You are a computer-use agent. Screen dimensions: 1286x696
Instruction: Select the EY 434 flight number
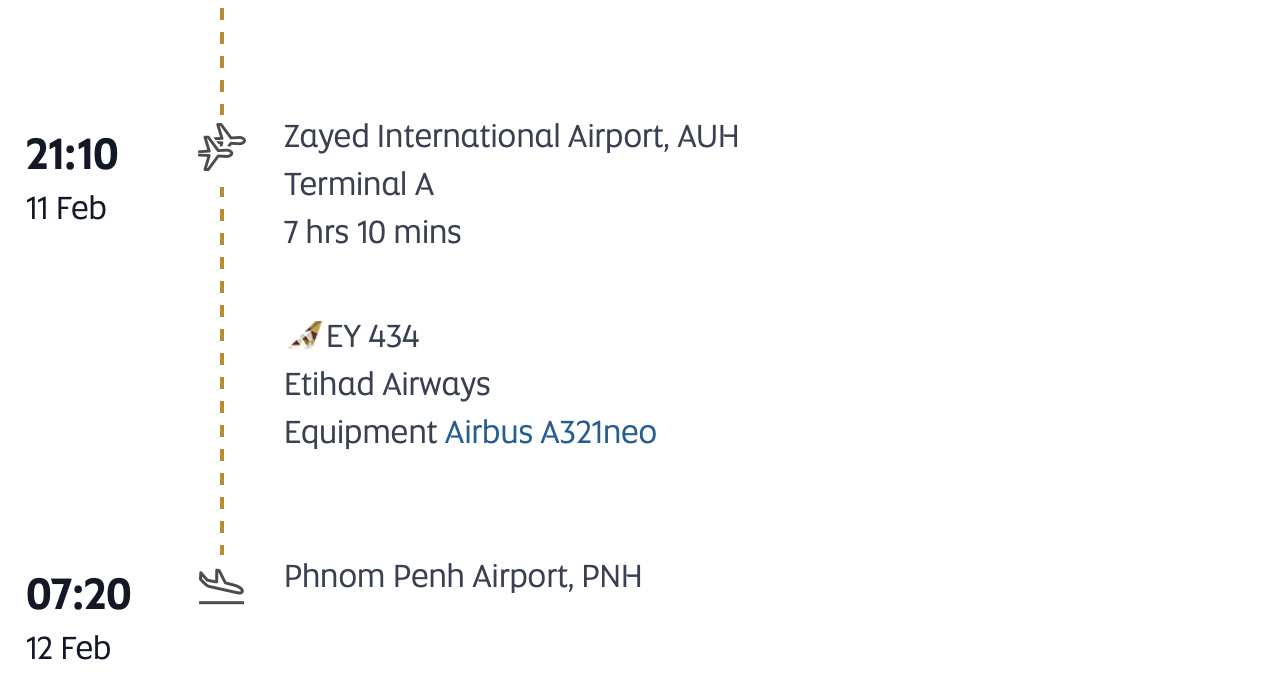[x=372, y=336]
